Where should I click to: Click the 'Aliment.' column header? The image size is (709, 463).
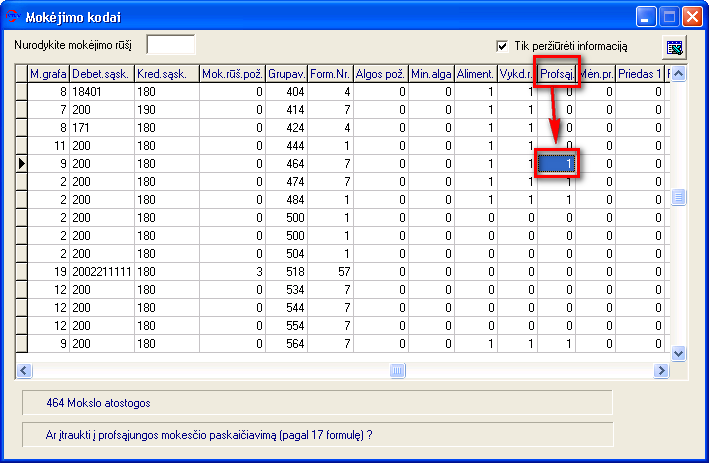coord(476,74)
